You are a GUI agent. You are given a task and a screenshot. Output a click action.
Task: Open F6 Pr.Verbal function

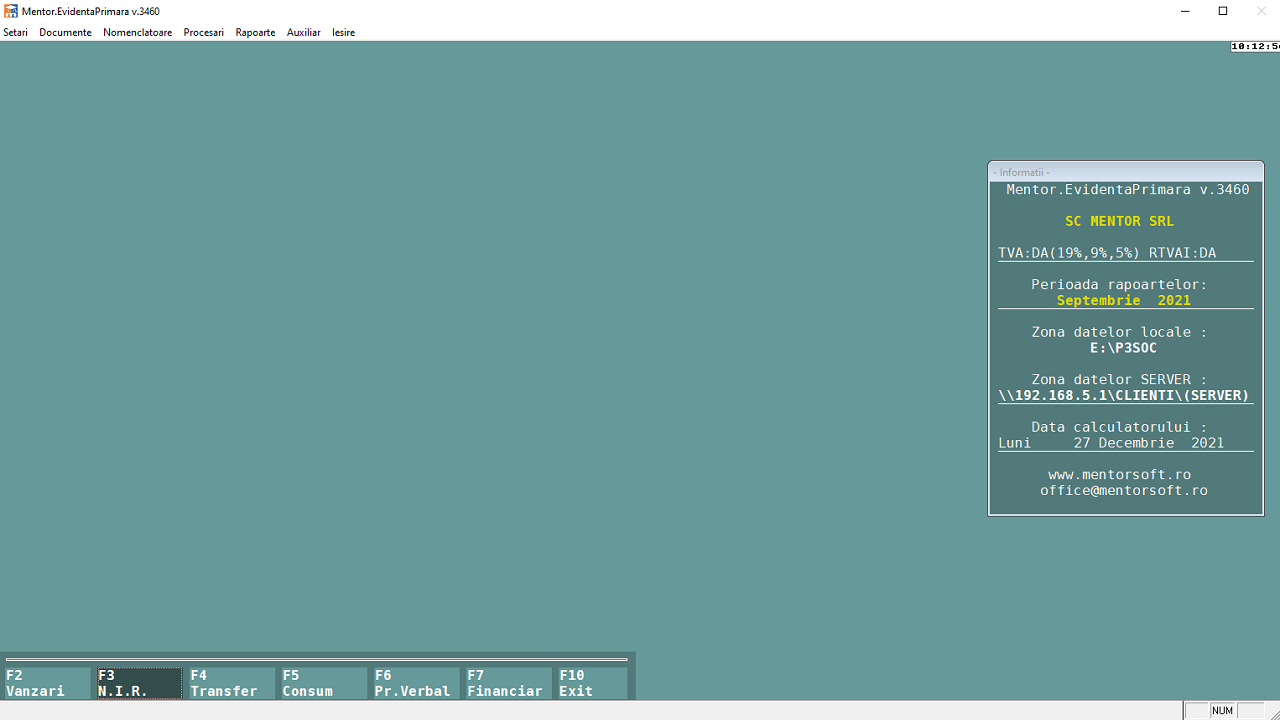(415, 683)
